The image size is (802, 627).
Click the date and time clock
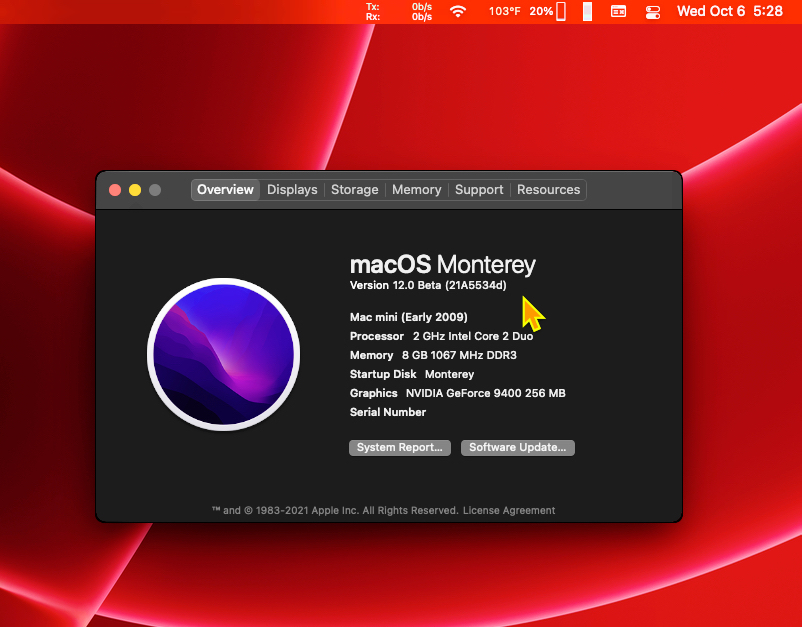click(730, 11)
